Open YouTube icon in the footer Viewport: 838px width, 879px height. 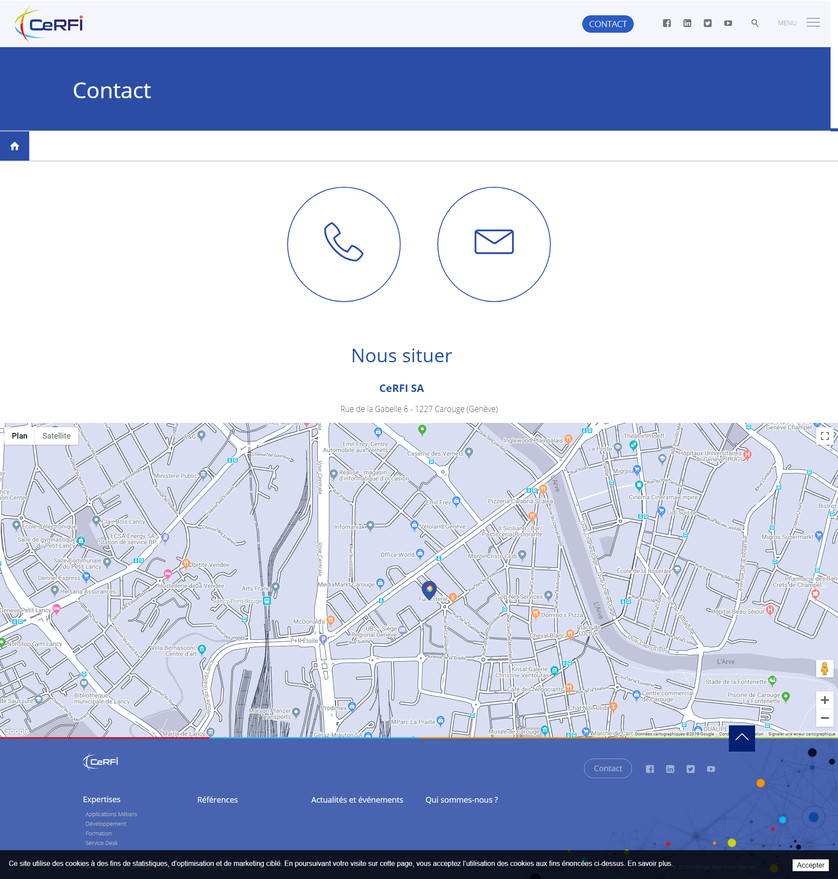(x=711, y=769)
